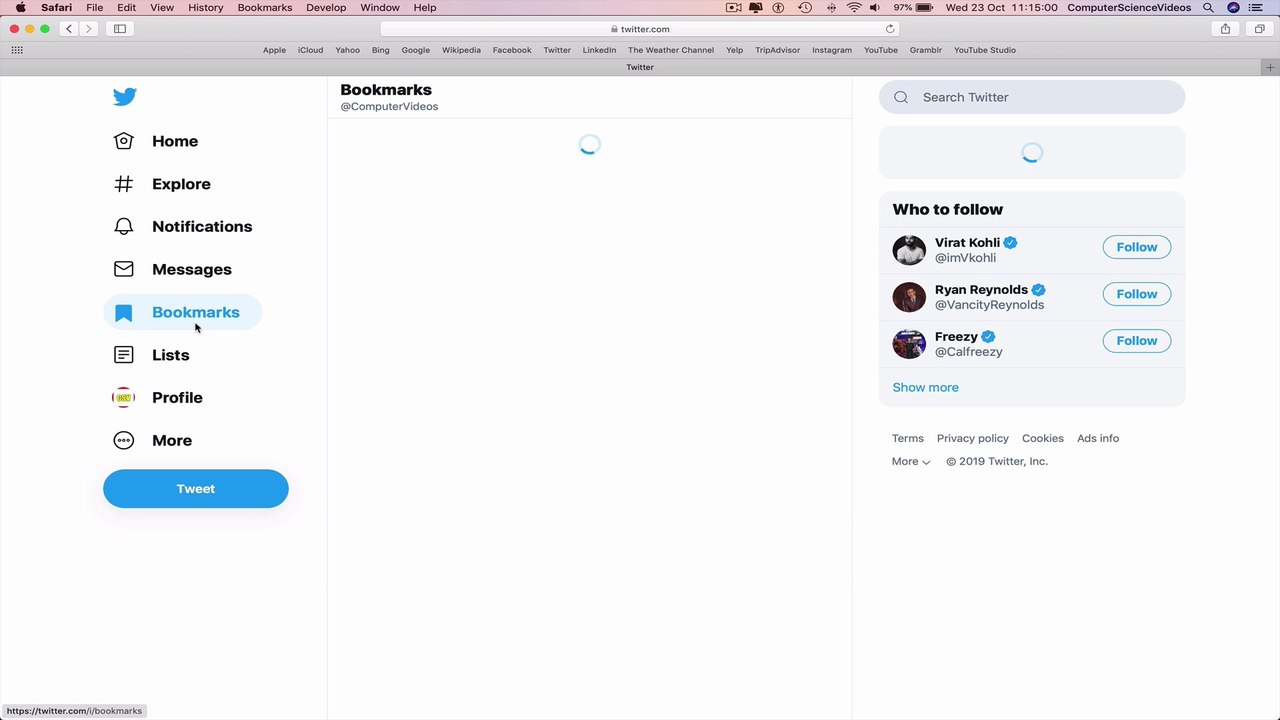Open the Ads info footer link
The height and width of the screenshot is (720, 1280).
coord(1098,438)
